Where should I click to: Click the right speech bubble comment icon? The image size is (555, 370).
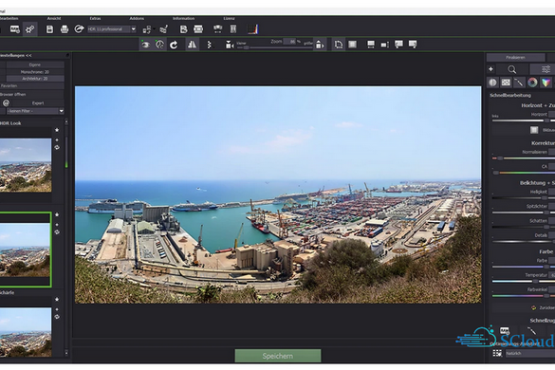coord(413,44)
